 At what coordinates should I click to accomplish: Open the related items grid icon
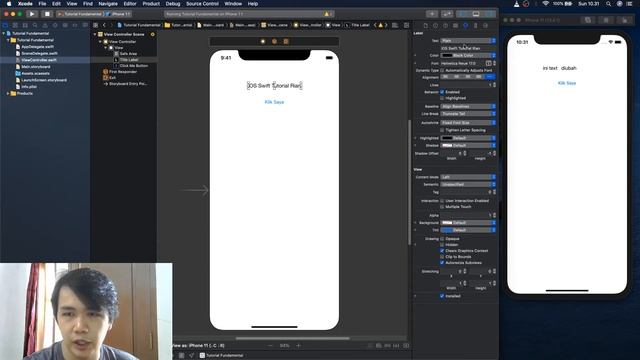(x=96, y=25)
